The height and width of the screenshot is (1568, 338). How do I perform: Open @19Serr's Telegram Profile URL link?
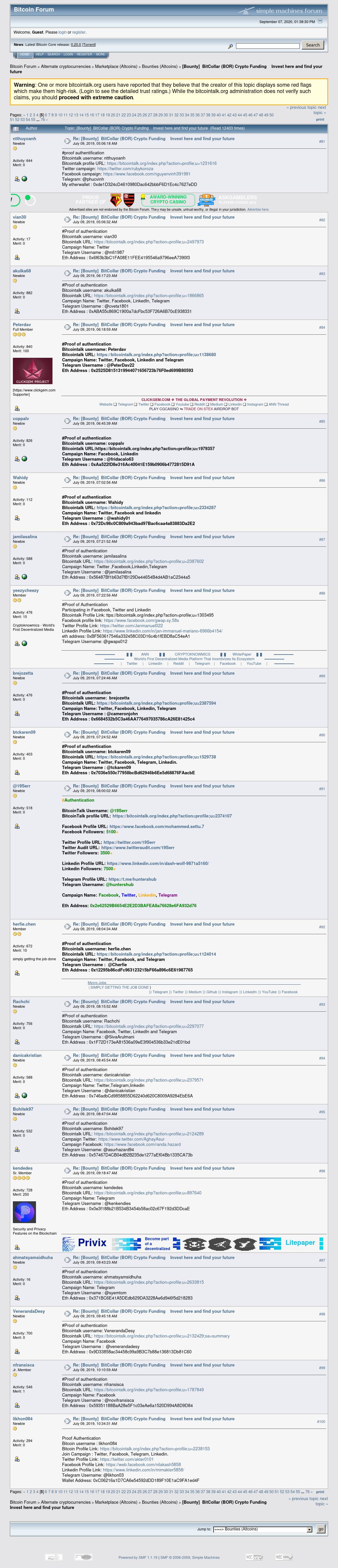[132, 879]
